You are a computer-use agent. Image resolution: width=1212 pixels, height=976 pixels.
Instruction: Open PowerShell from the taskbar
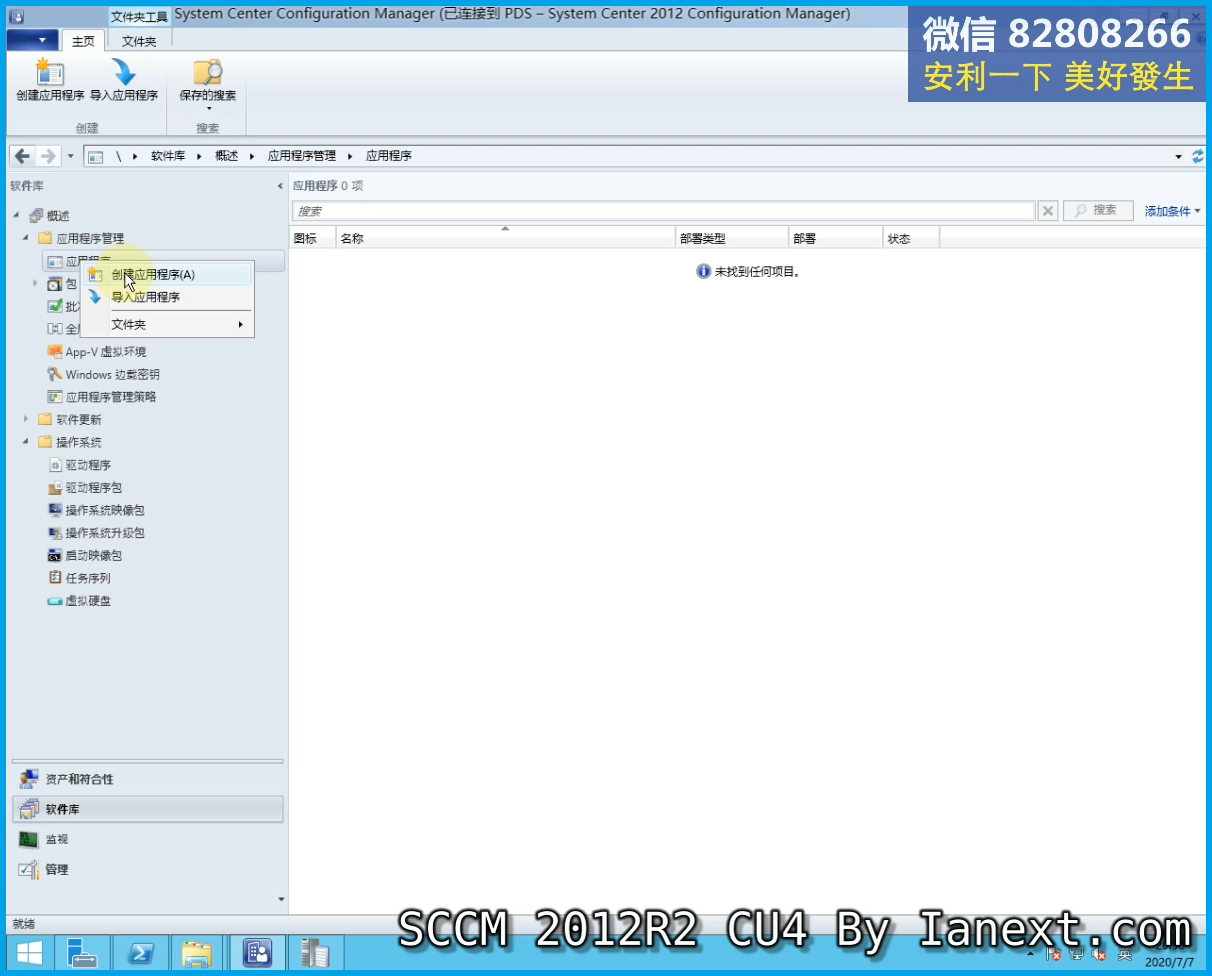coord(141,953)
